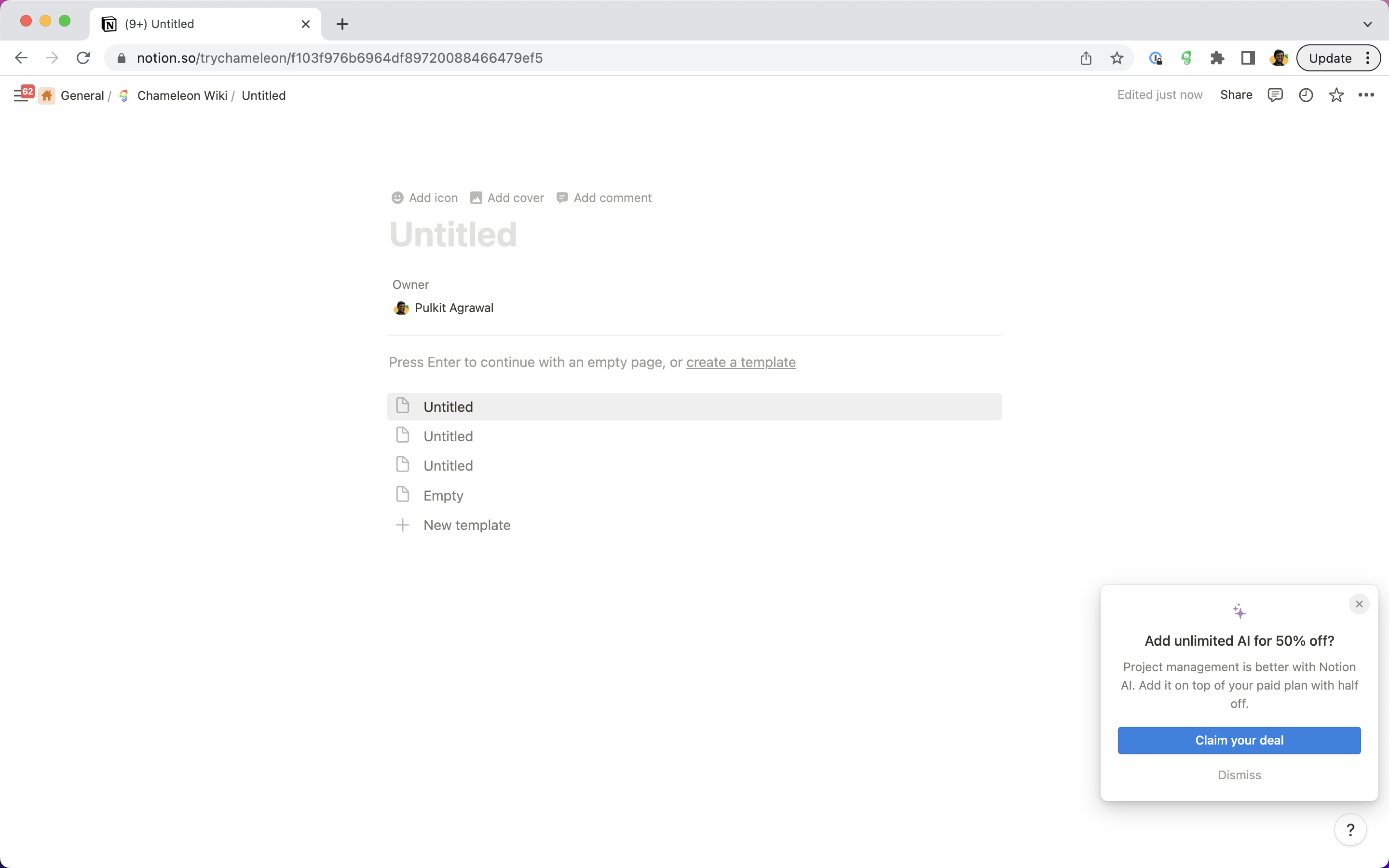The image size is (1389, 868).
Task: Open sidebar with the 62 notifications icon
Action: [23, 94]
